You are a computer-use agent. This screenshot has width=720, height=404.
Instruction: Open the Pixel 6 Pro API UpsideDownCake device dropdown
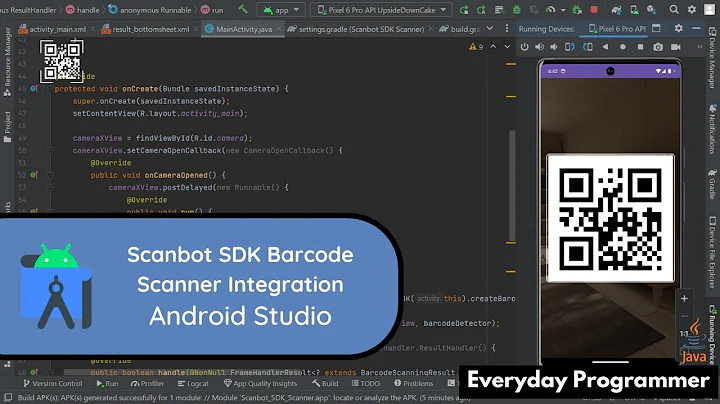pos(382,10)
